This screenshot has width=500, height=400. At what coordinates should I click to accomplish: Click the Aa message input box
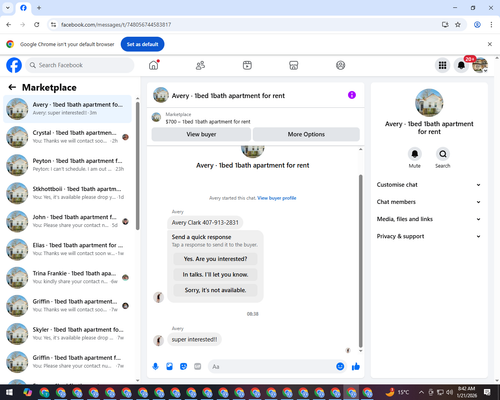pyautogui.click(x=272, y=367)
